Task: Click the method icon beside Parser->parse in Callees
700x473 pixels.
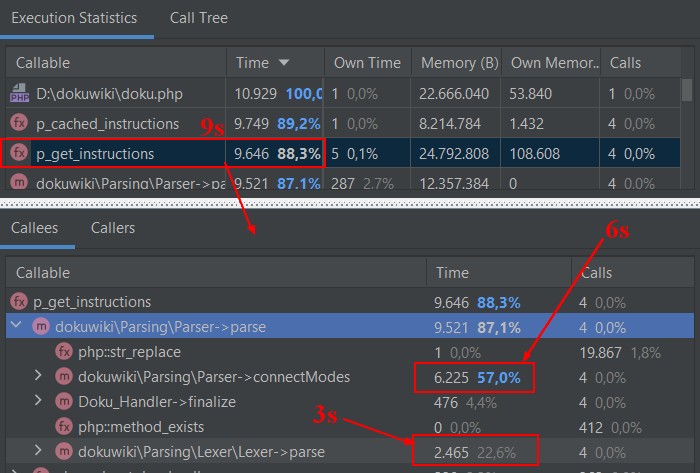Action: [x=42, y=326]
